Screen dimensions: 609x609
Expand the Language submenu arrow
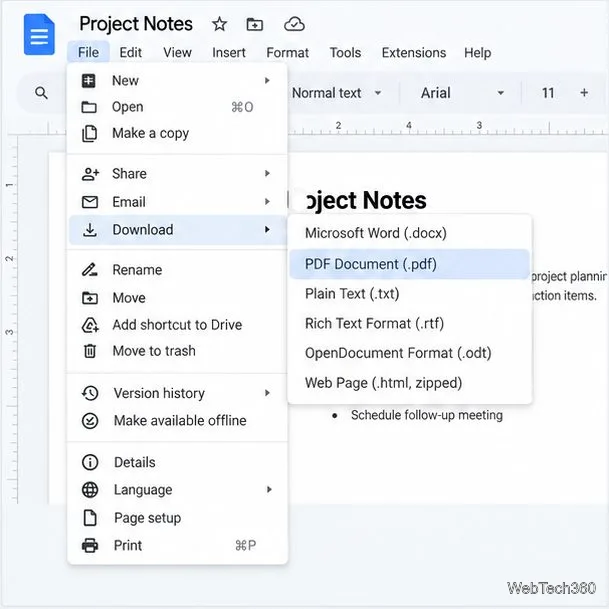coord(269,489)
